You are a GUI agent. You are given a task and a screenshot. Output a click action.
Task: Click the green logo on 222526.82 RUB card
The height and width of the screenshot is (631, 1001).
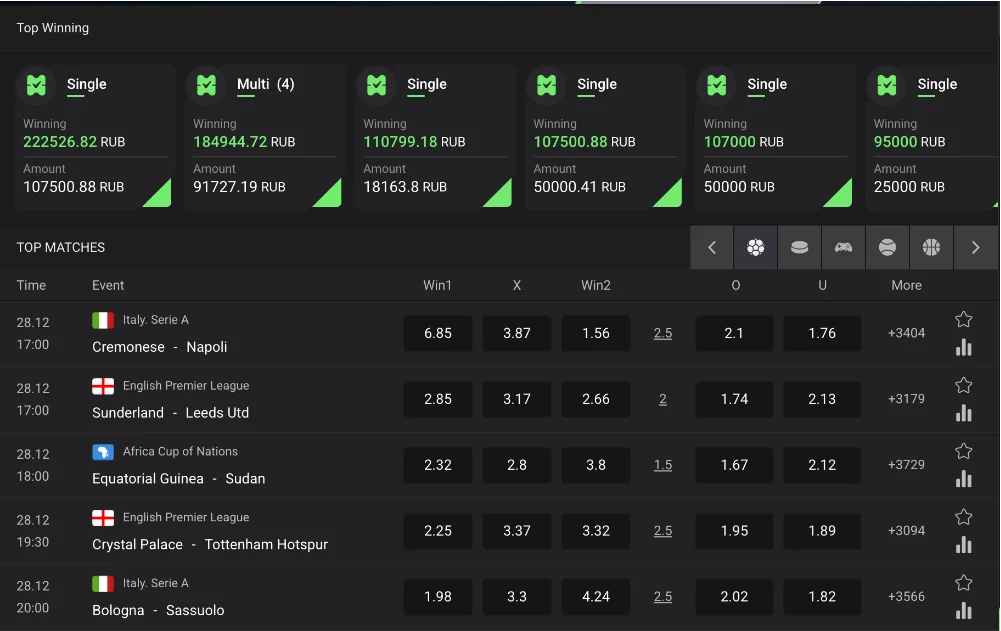(36, 85)
